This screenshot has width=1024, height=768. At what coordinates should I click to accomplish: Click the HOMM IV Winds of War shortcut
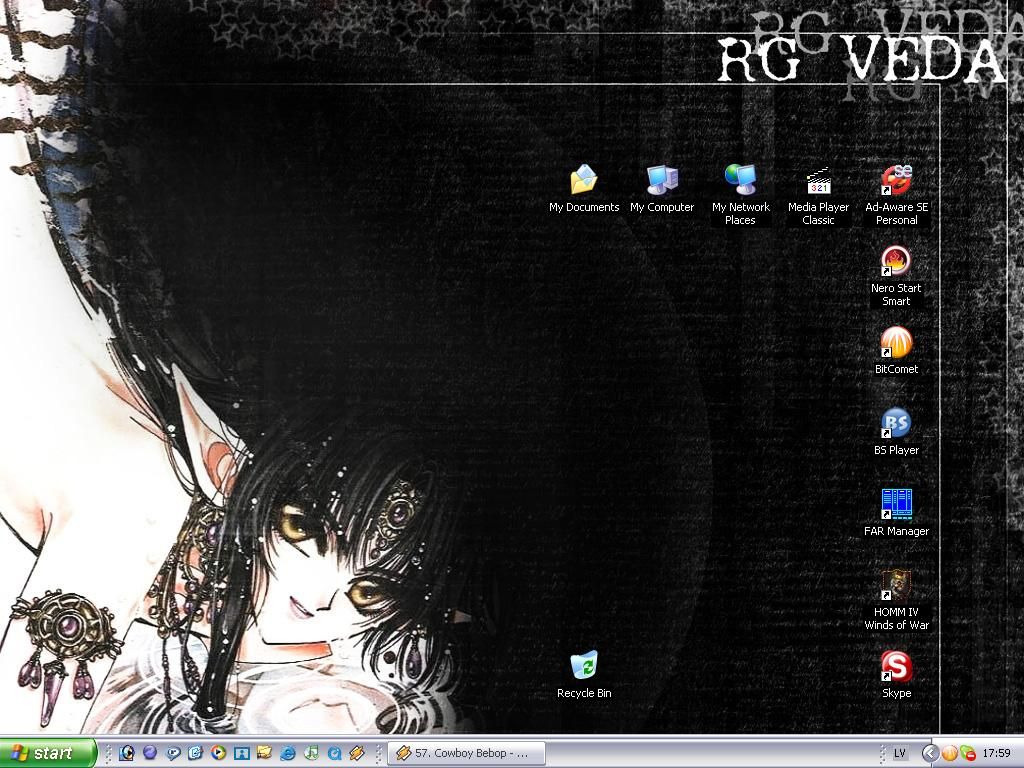click(x=896, y=600)
